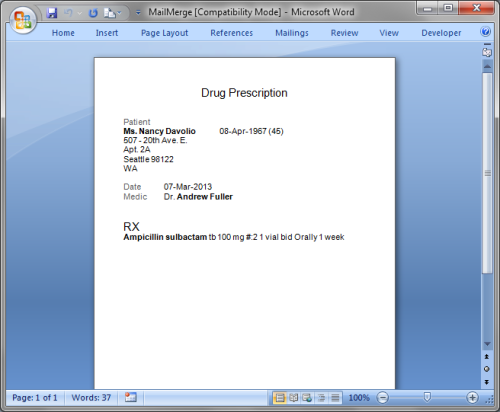
Task: Open Word Help question mark icon
Action: [x=485, y=32]
